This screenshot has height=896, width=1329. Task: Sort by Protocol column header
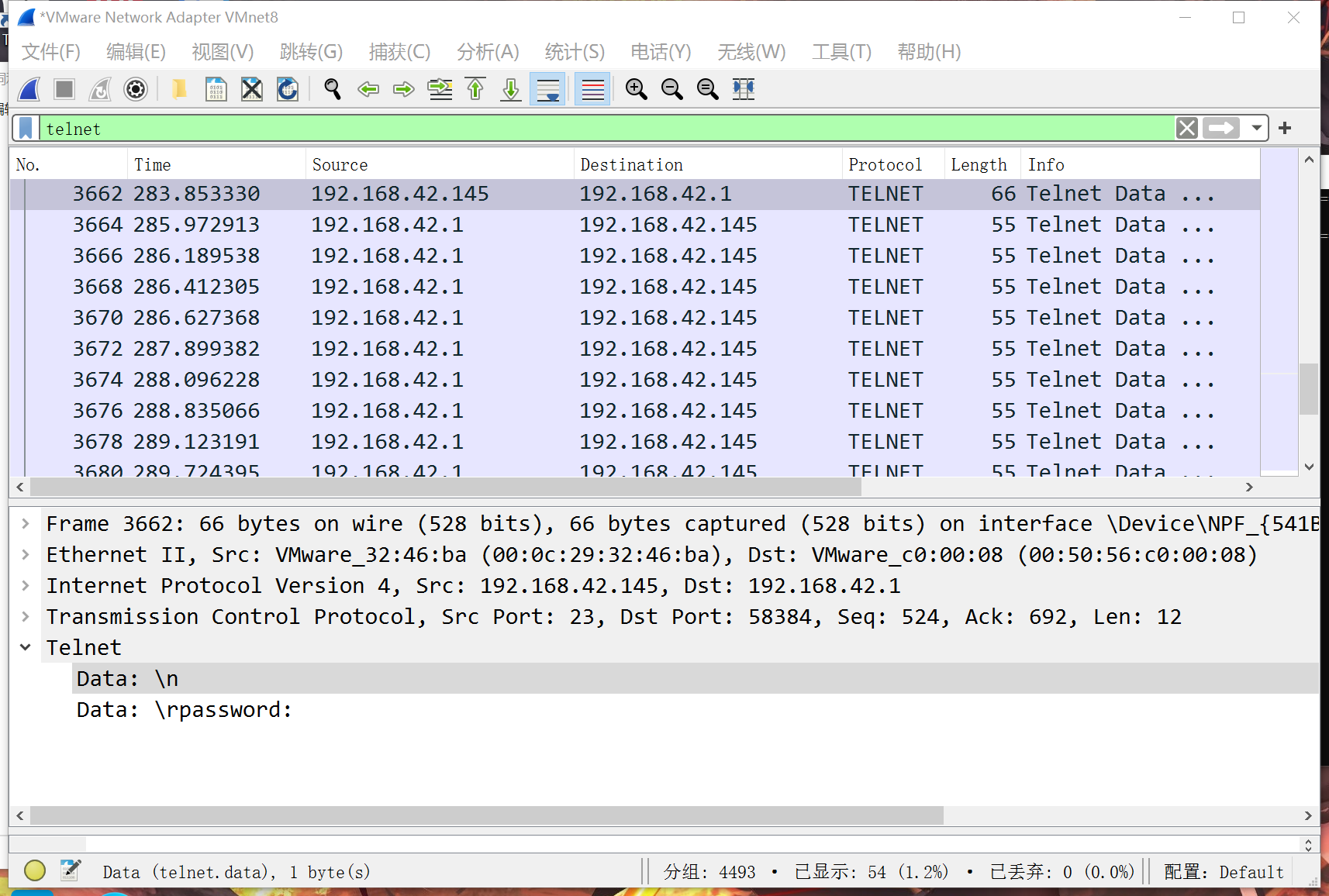point(893,164)
